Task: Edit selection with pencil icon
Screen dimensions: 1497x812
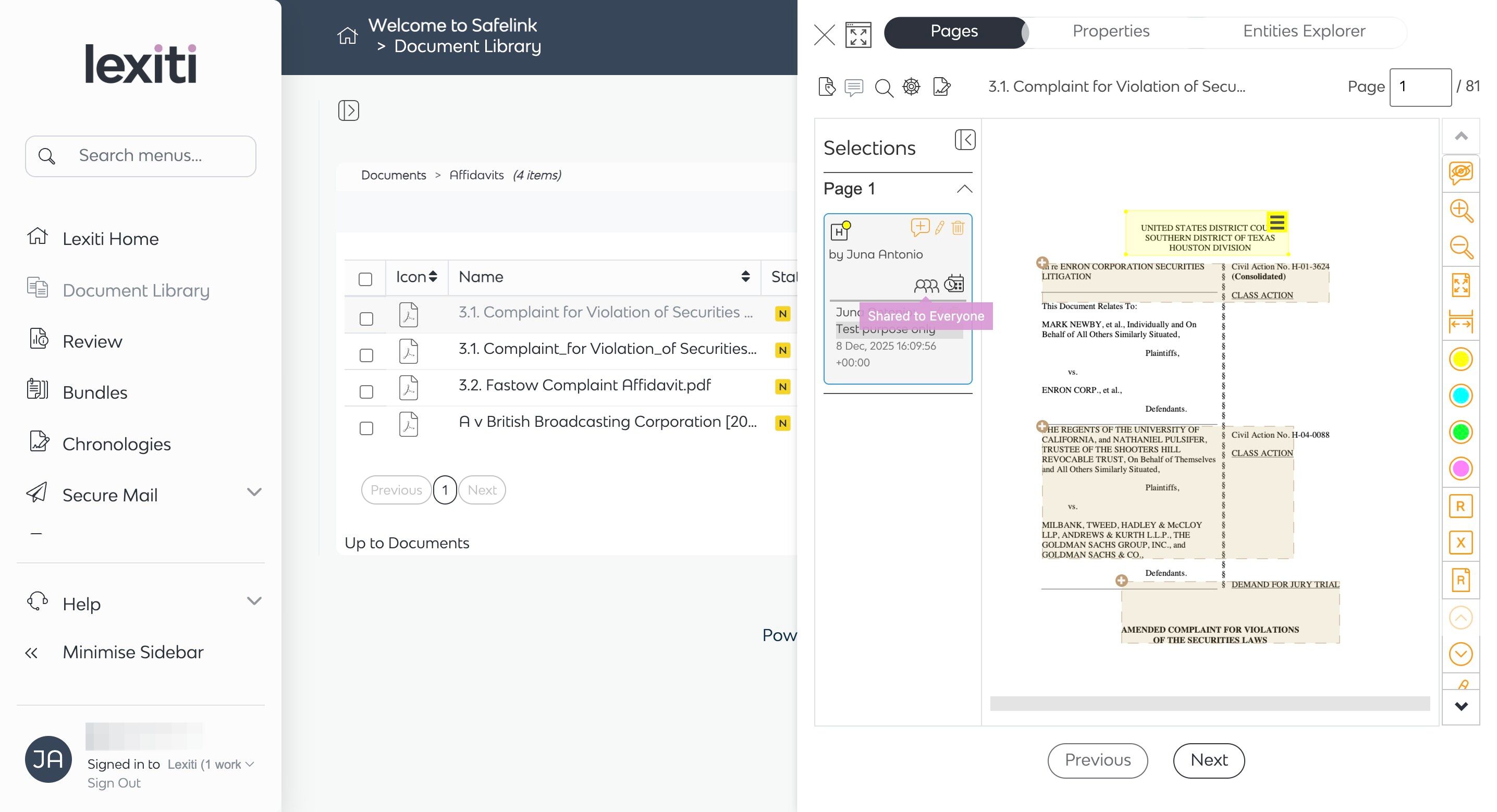Action: coord(939,228)
